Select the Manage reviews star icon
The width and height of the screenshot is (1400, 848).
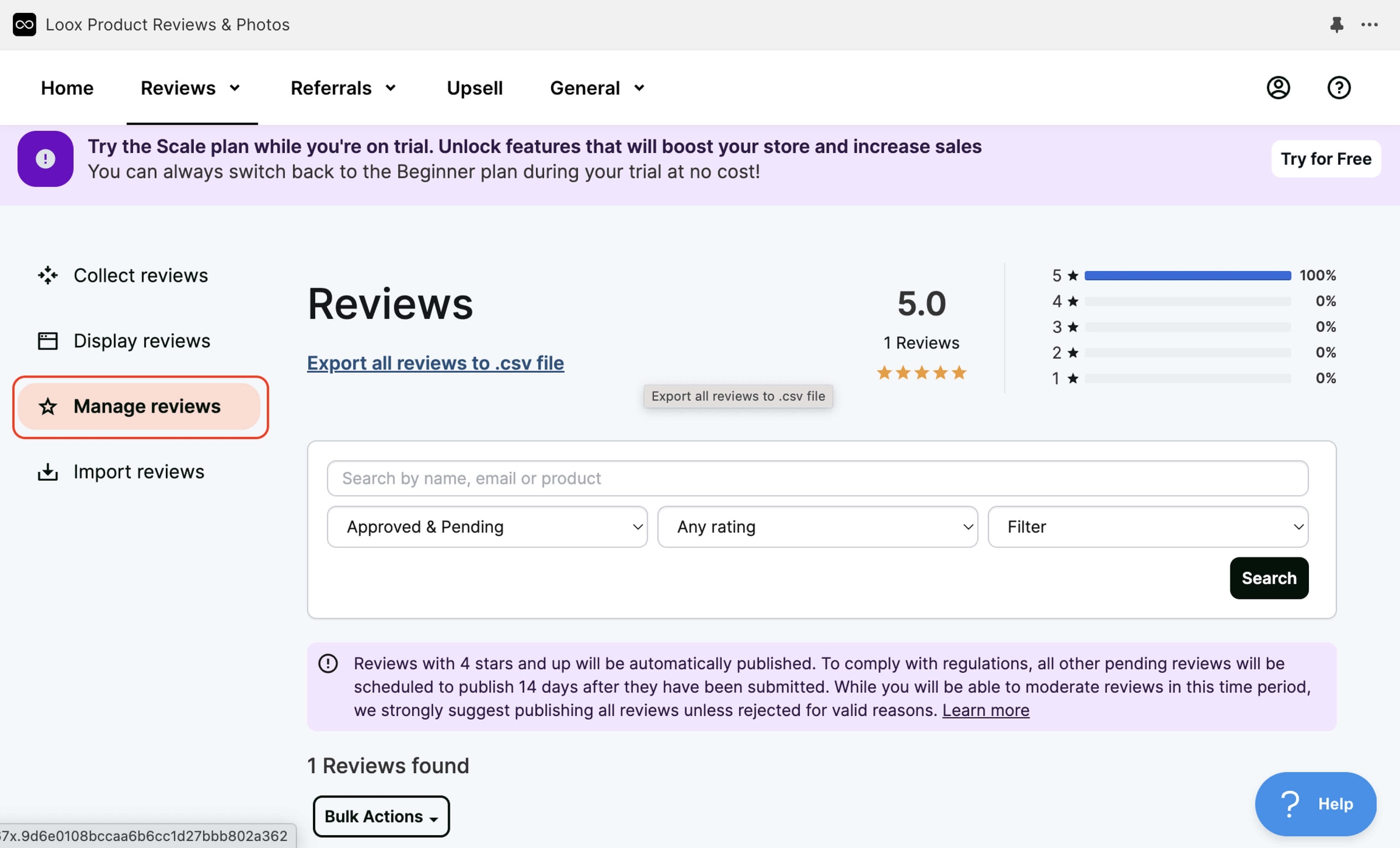tap(47, 406)
